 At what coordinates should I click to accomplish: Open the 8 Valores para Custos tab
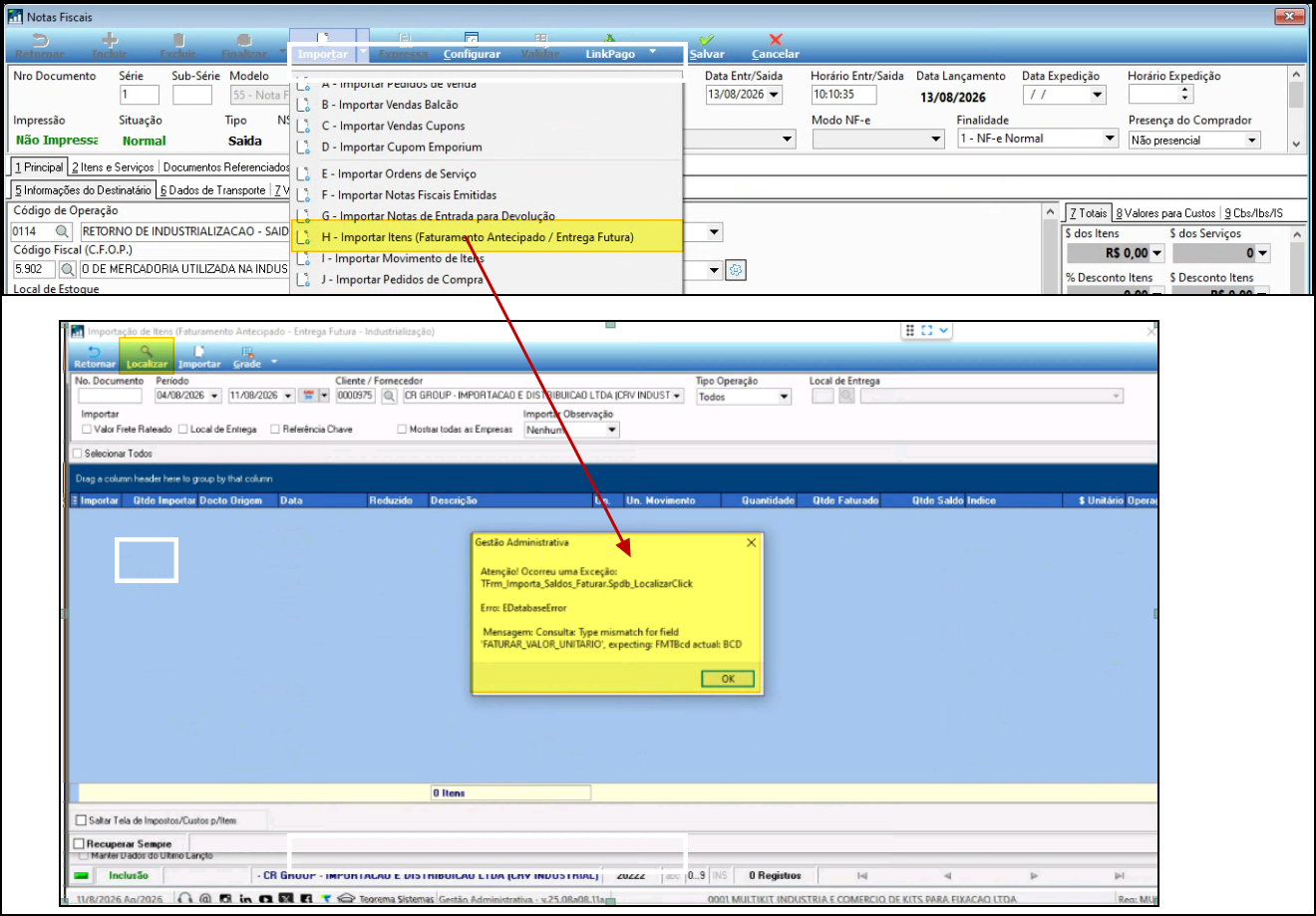[1165, 213]
